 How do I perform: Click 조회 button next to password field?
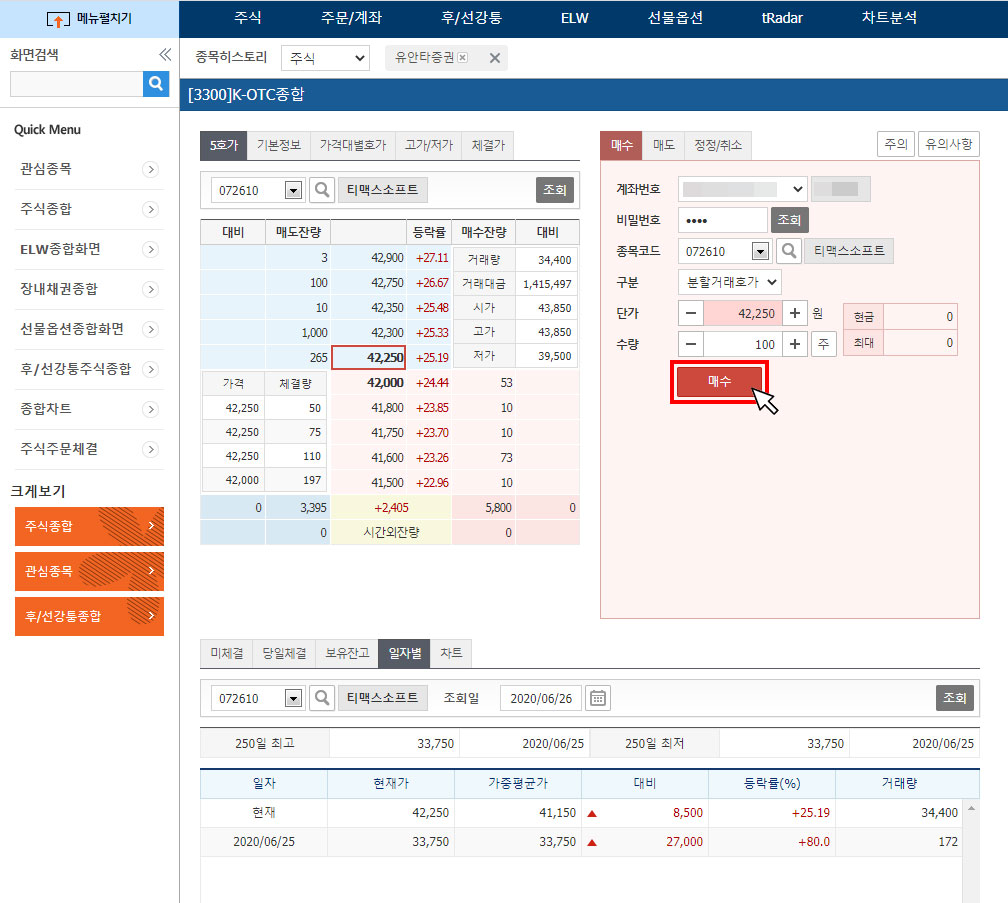(789, 220)
